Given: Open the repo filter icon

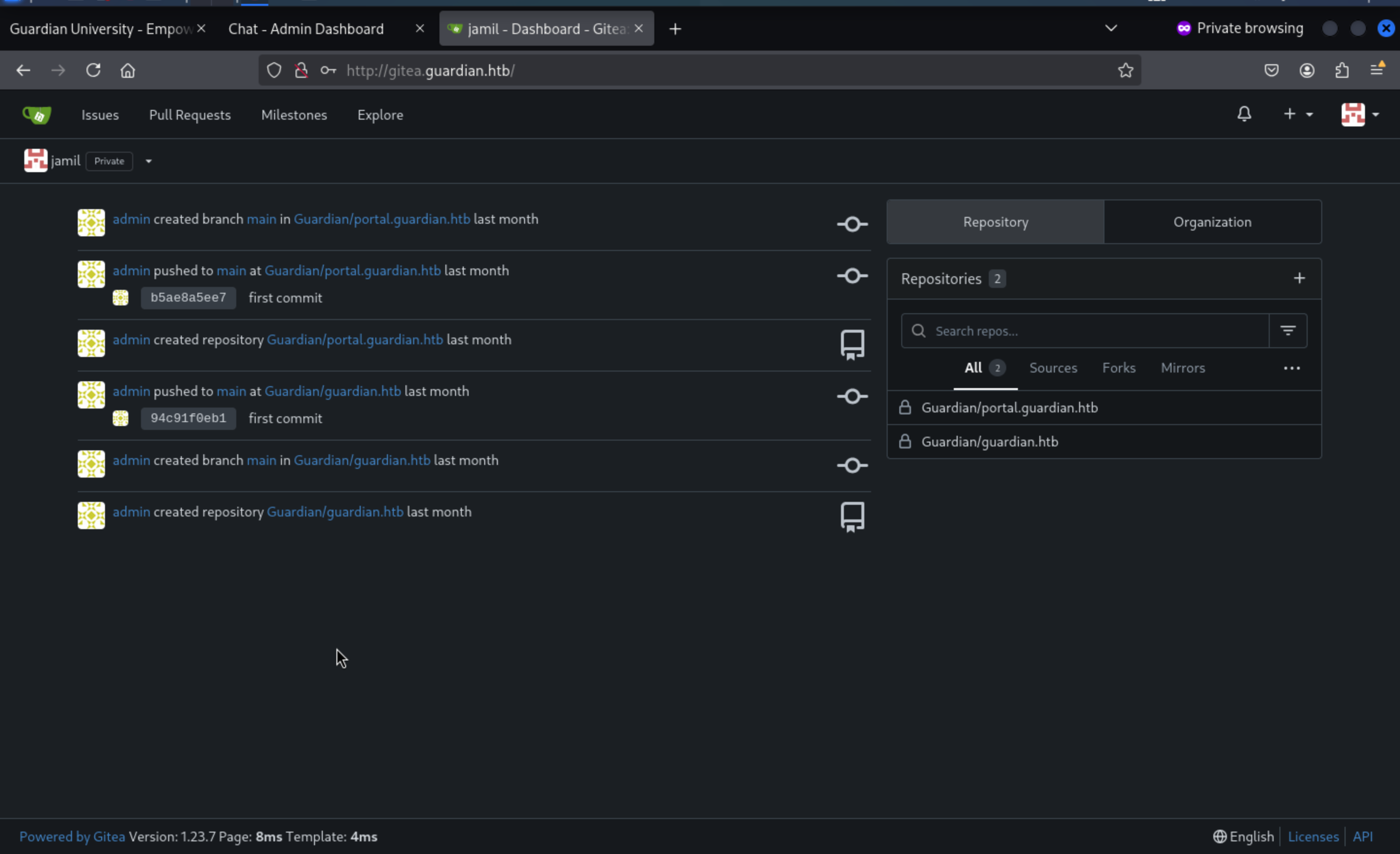Looking at the screenshot, I should (1288, 331).
